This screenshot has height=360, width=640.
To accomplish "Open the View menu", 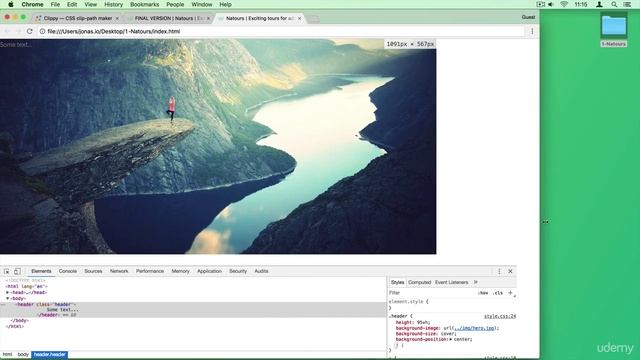I will pos(91,4).
